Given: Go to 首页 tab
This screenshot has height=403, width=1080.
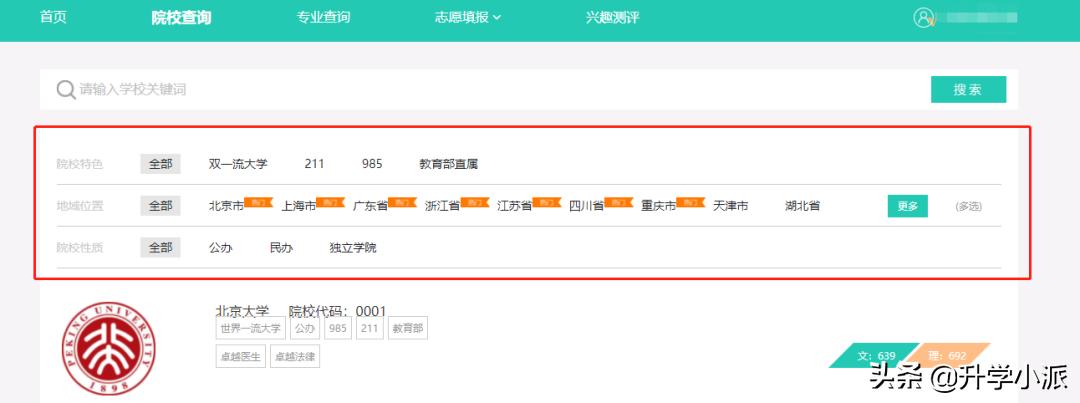Looking at the screenshot, I should coord(53,17).
